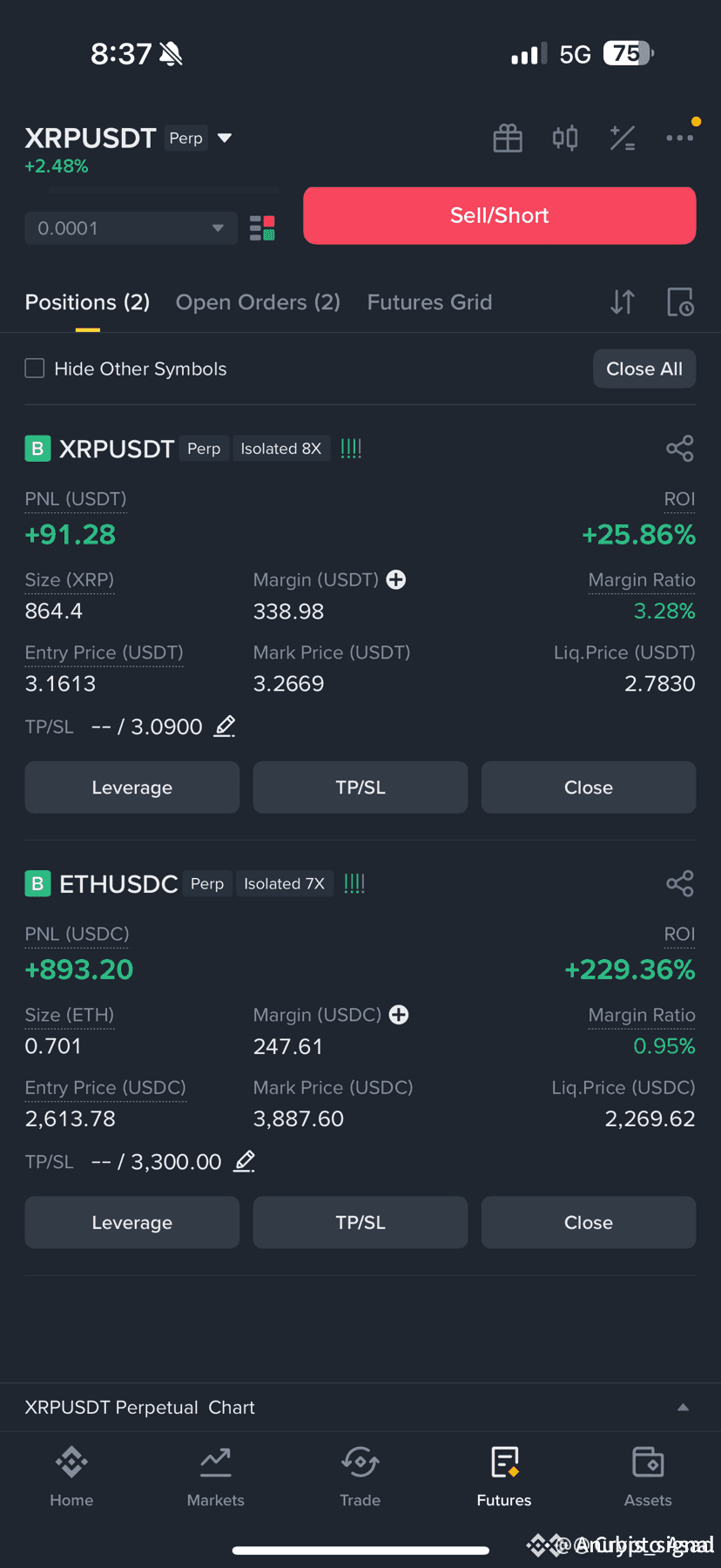
Task: Share the ETHUSDC position
Action: pyautogui.click(x=680, y=883)
